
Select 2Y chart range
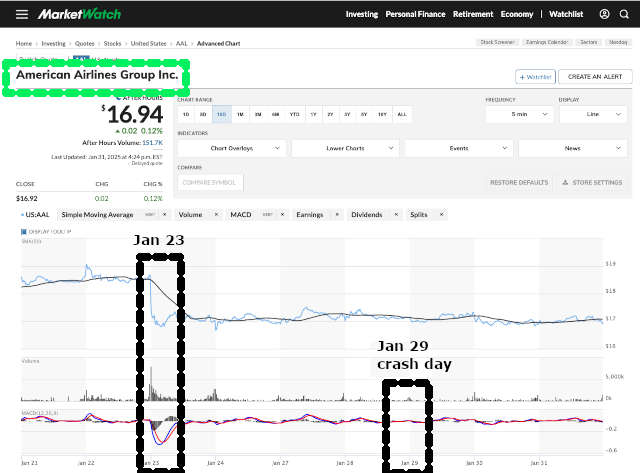(x=331, y=114)
